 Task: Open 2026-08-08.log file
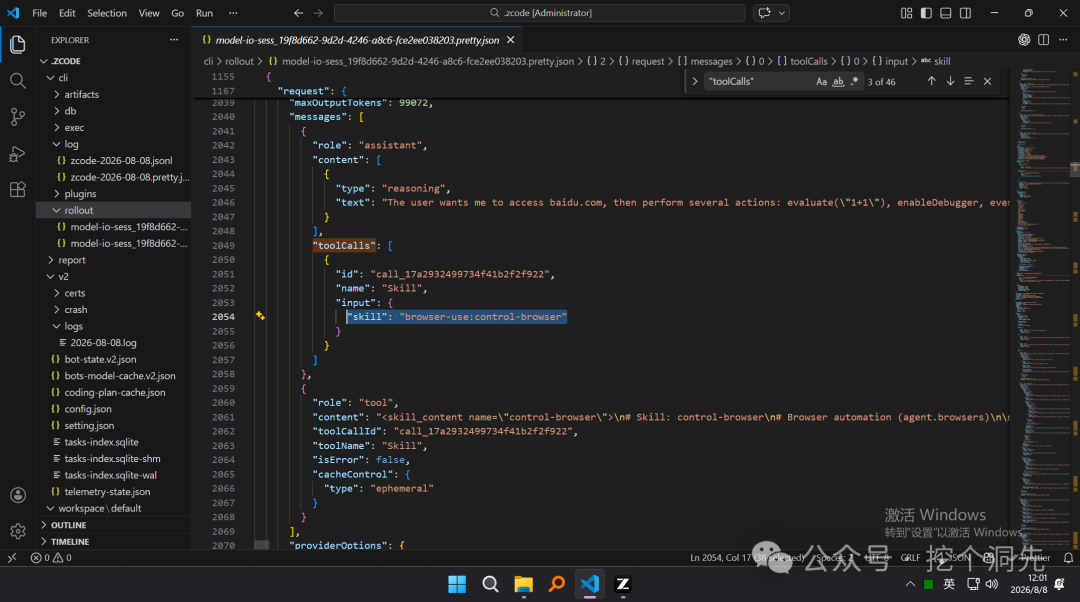click(103, 342)
